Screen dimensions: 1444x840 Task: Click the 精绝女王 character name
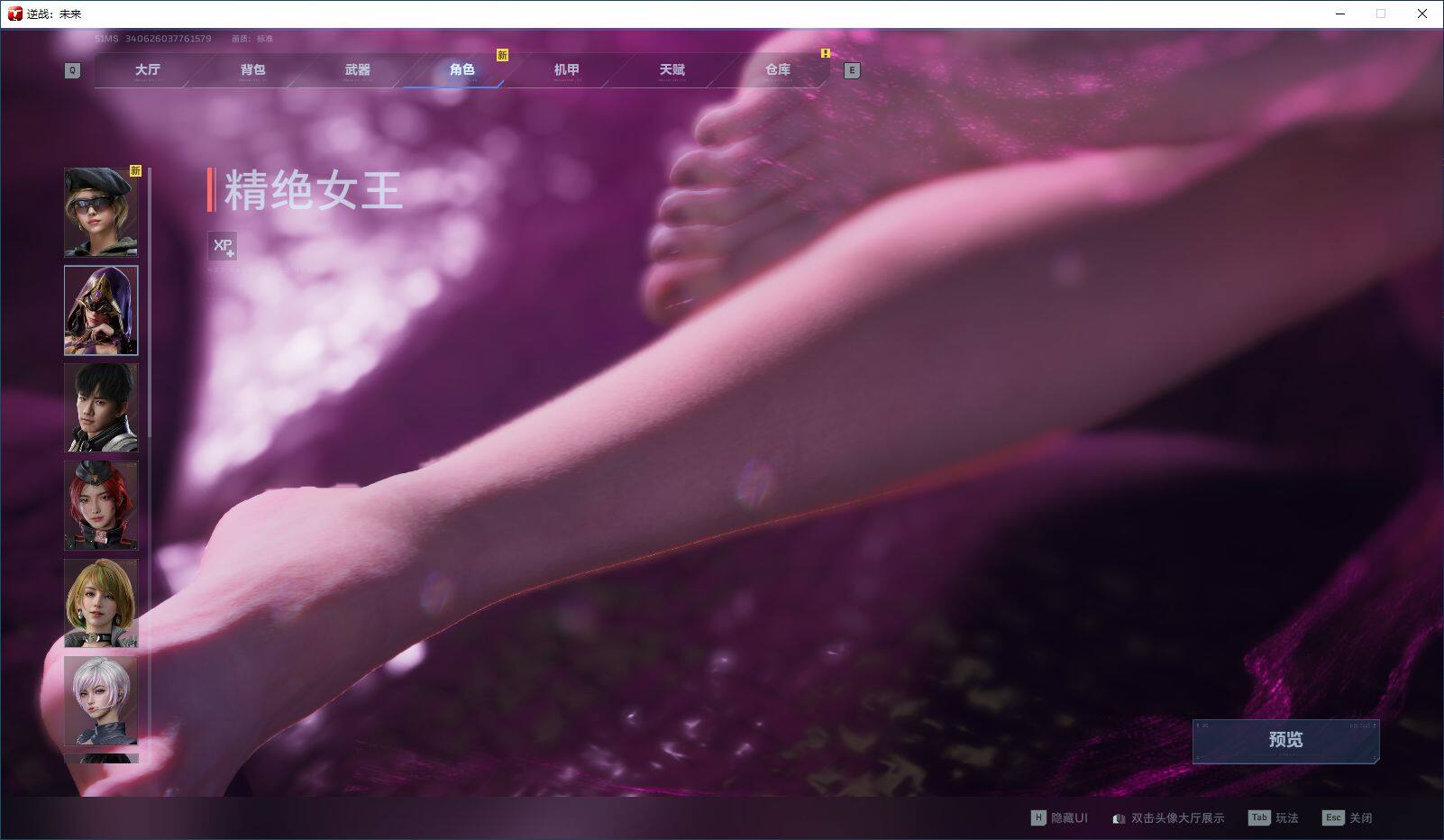coord(313,190)
